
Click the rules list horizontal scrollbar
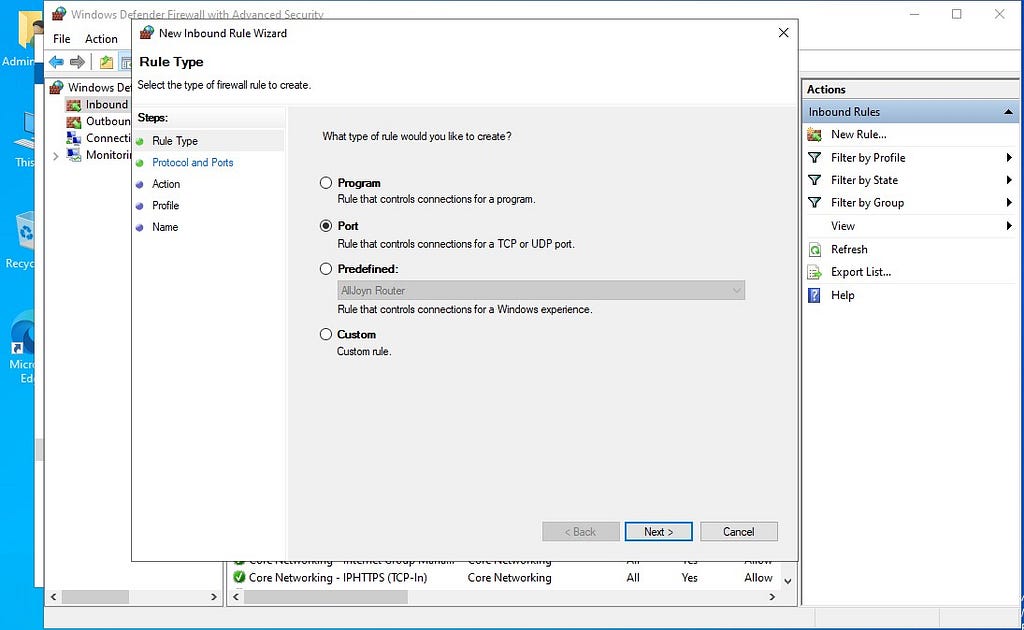coord(325,597)
